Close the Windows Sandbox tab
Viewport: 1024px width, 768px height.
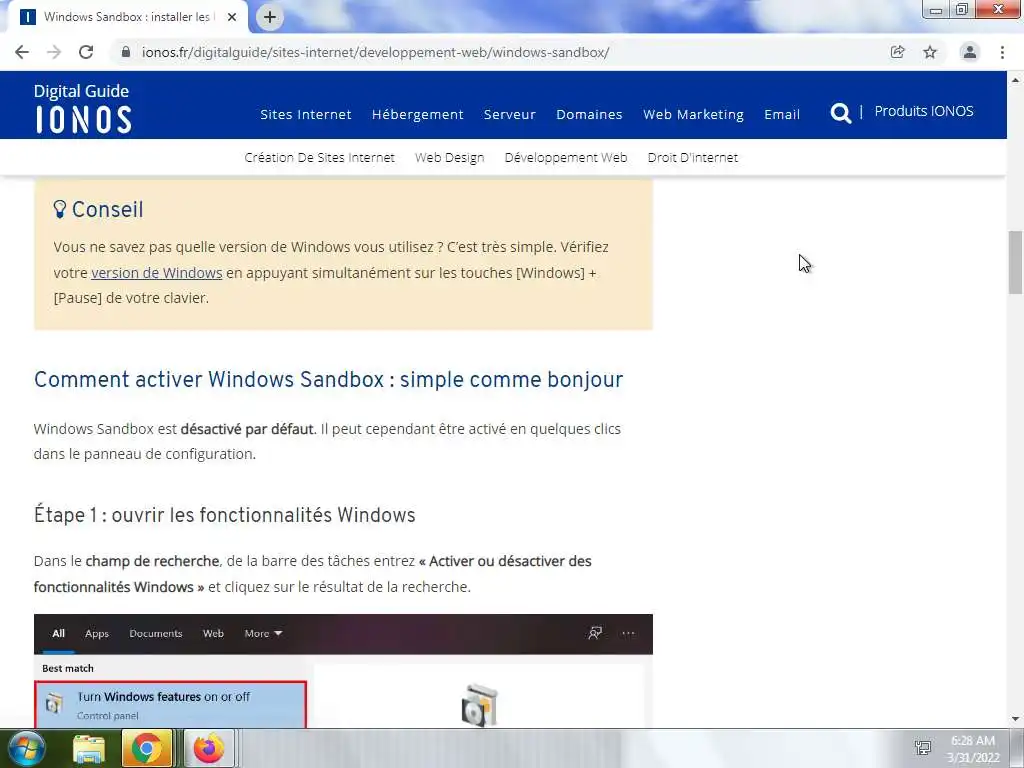(232, 17)
